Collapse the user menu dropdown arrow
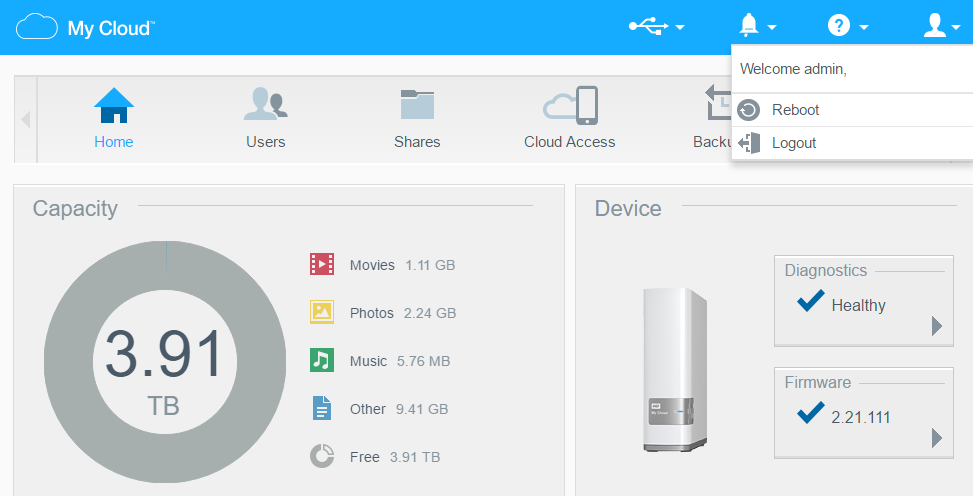Screen dimensions: 973x496 pyautogui.click(x=956, y=27)
